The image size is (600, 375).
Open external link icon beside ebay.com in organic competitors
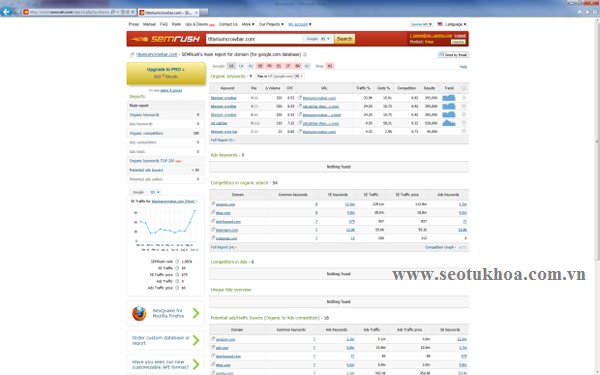213,212
